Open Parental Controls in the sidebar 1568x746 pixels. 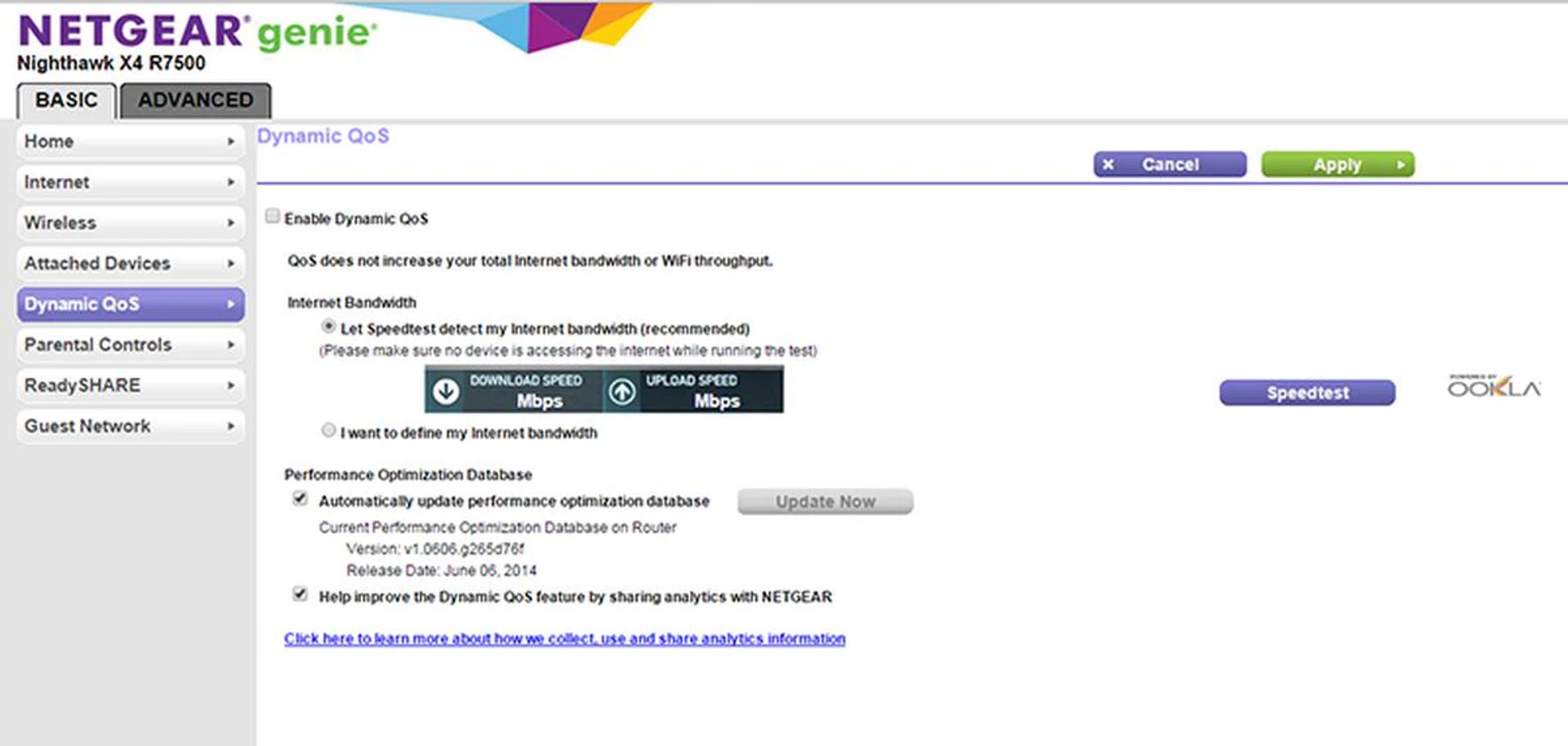click(x=98, y=344)
